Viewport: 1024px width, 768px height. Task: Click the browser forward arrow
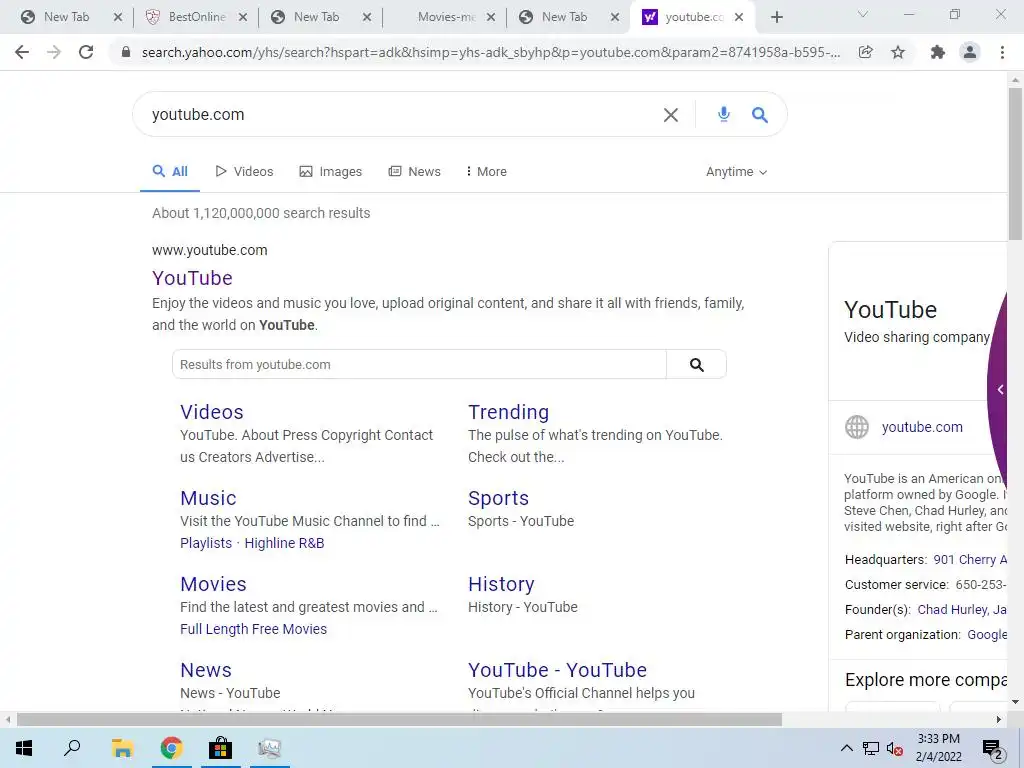[54, 52]
